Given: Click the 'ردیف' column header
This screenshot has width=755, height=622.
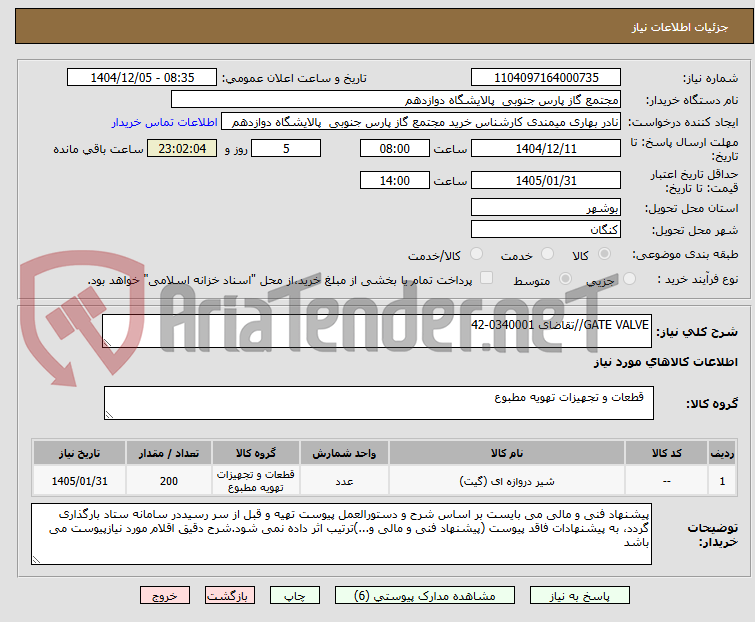Looking at the screenshot, I should pos(722,453).
